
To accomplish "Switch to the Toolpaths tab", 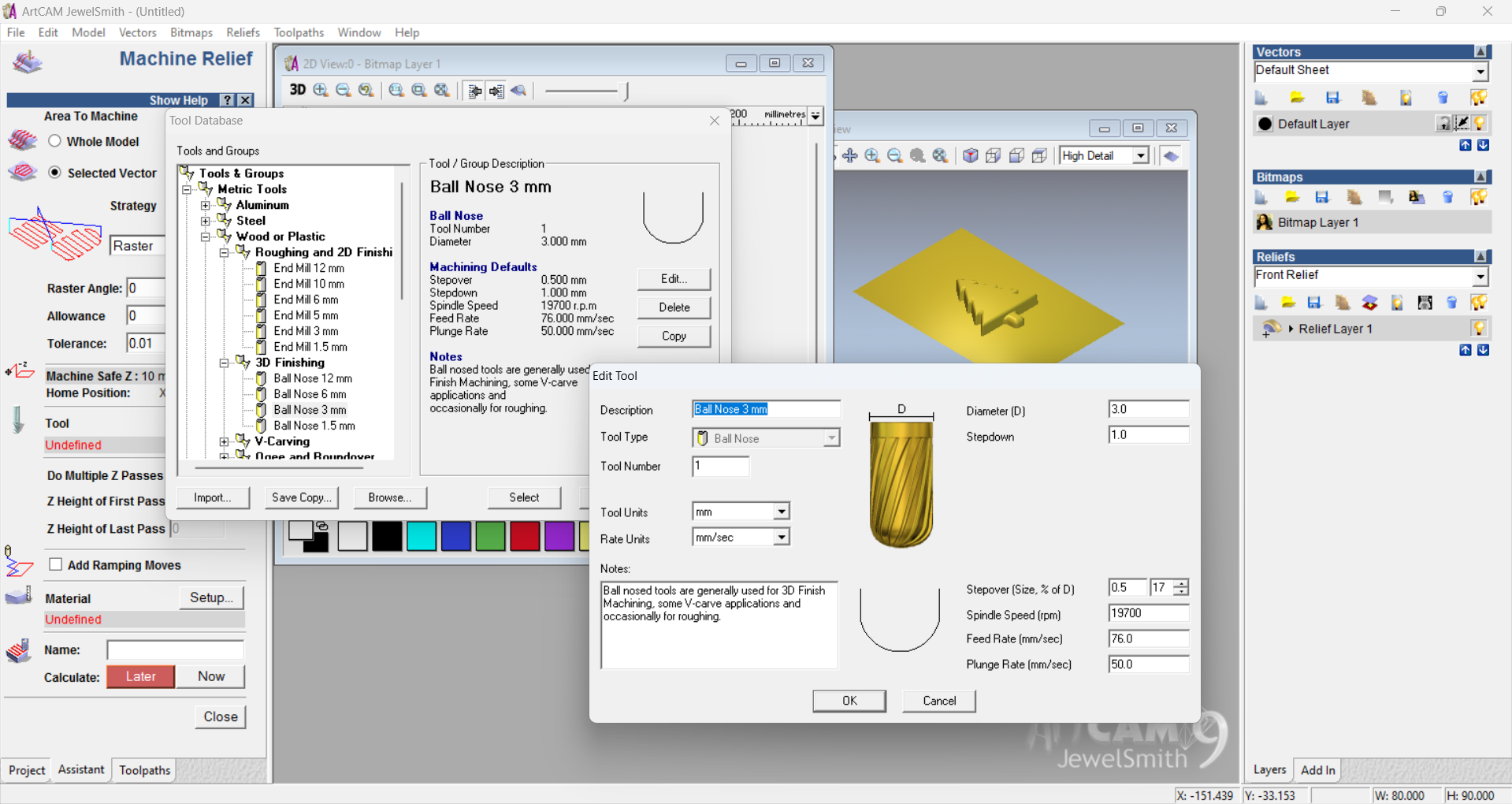I will (x=144, y=770).
